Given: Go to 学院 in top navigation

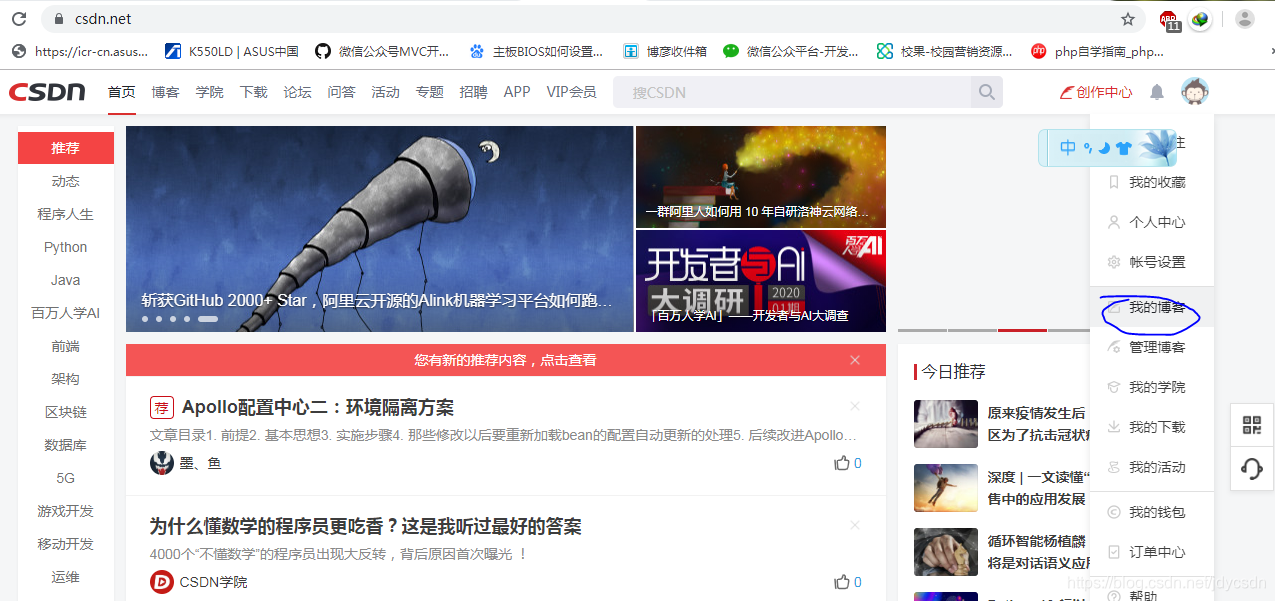Looking at the screenshot, I should pos(209,92).
